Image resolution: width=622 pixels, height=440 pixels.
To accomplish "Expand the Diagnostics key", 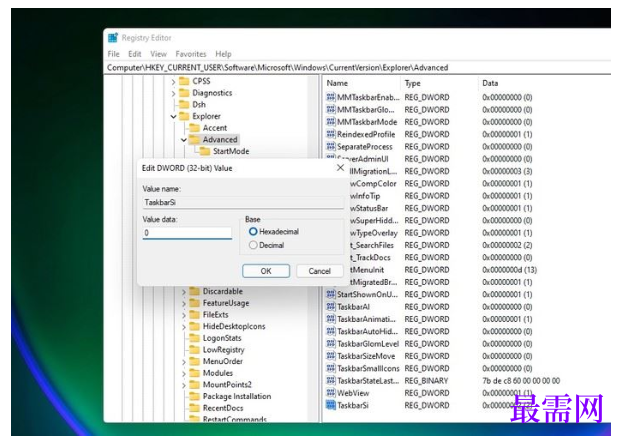I will [x=173, y=93].
